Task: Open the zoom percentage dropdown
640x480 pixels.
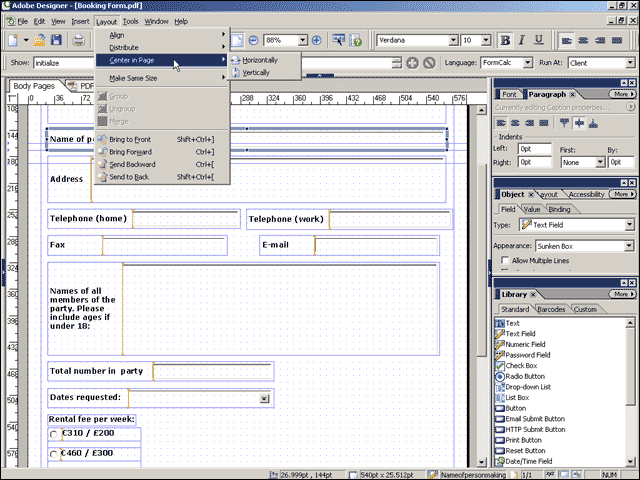Action: click(x=302, y=40)
